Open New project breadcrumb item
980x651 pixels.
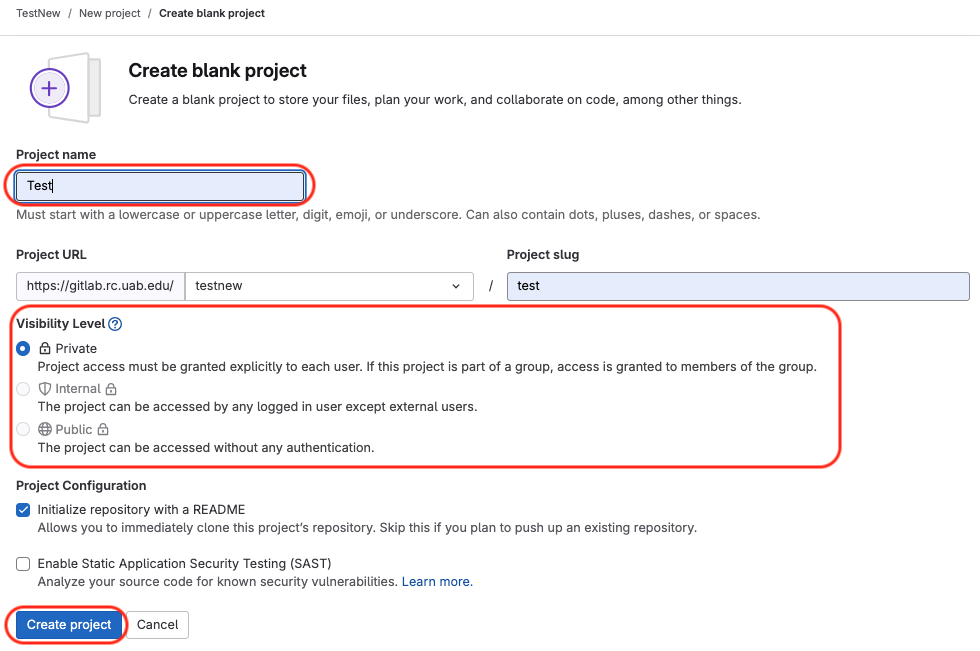coord(110,14)
